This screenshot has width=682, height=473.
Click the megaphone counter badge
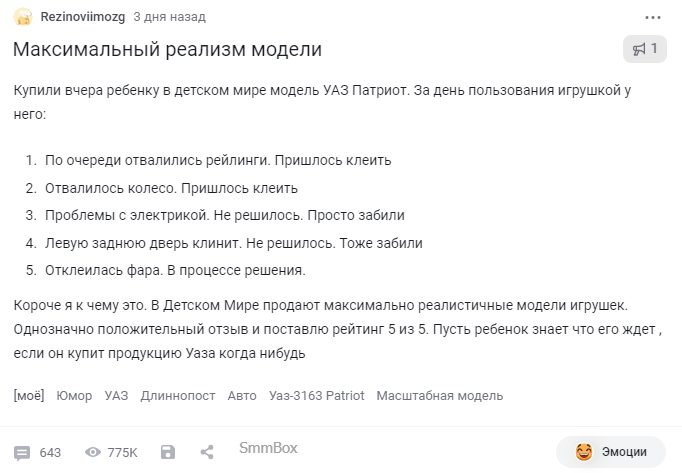tap(645, 49)
